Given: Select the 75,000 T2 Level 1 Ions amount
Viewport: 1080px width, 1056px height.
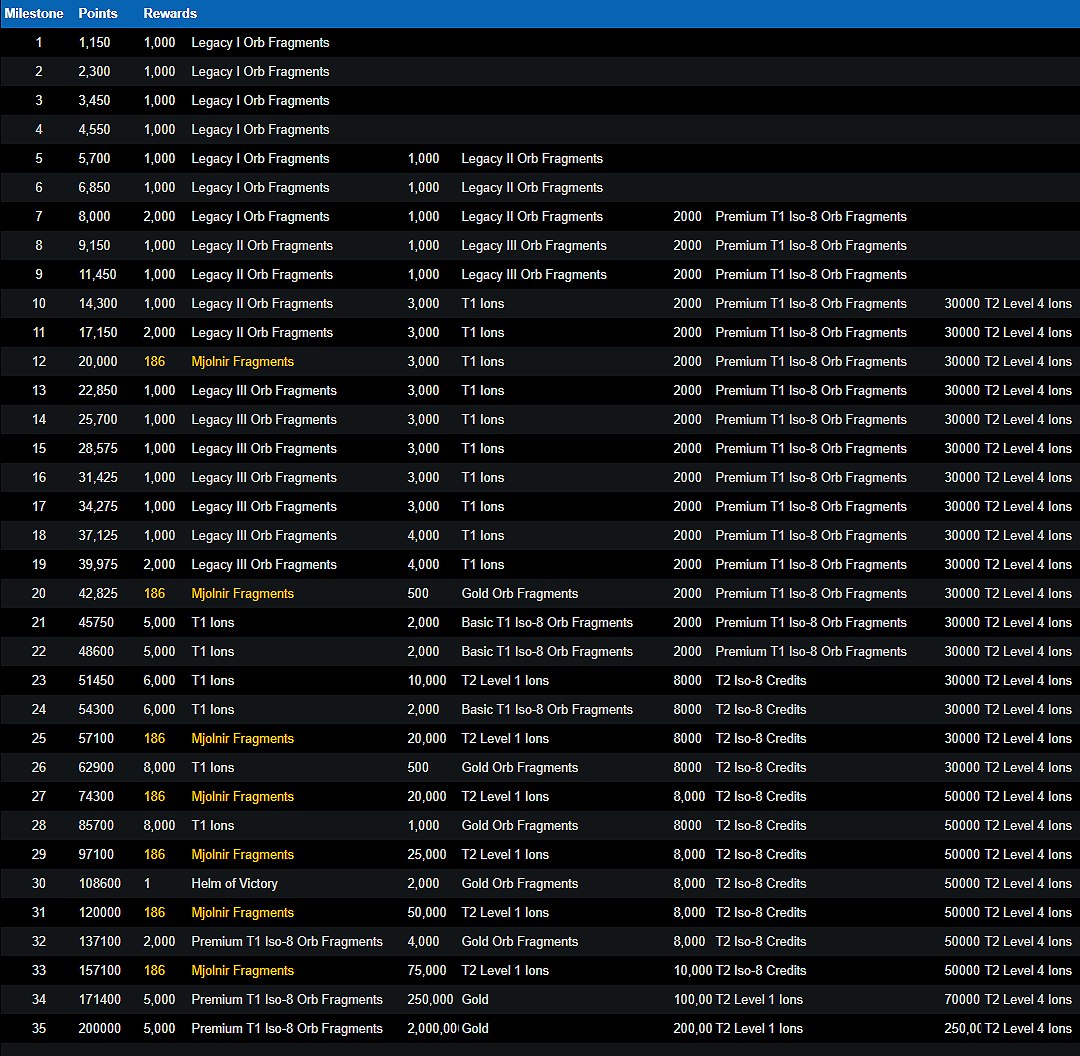Looking at the screenshot, I should [427, 971].
